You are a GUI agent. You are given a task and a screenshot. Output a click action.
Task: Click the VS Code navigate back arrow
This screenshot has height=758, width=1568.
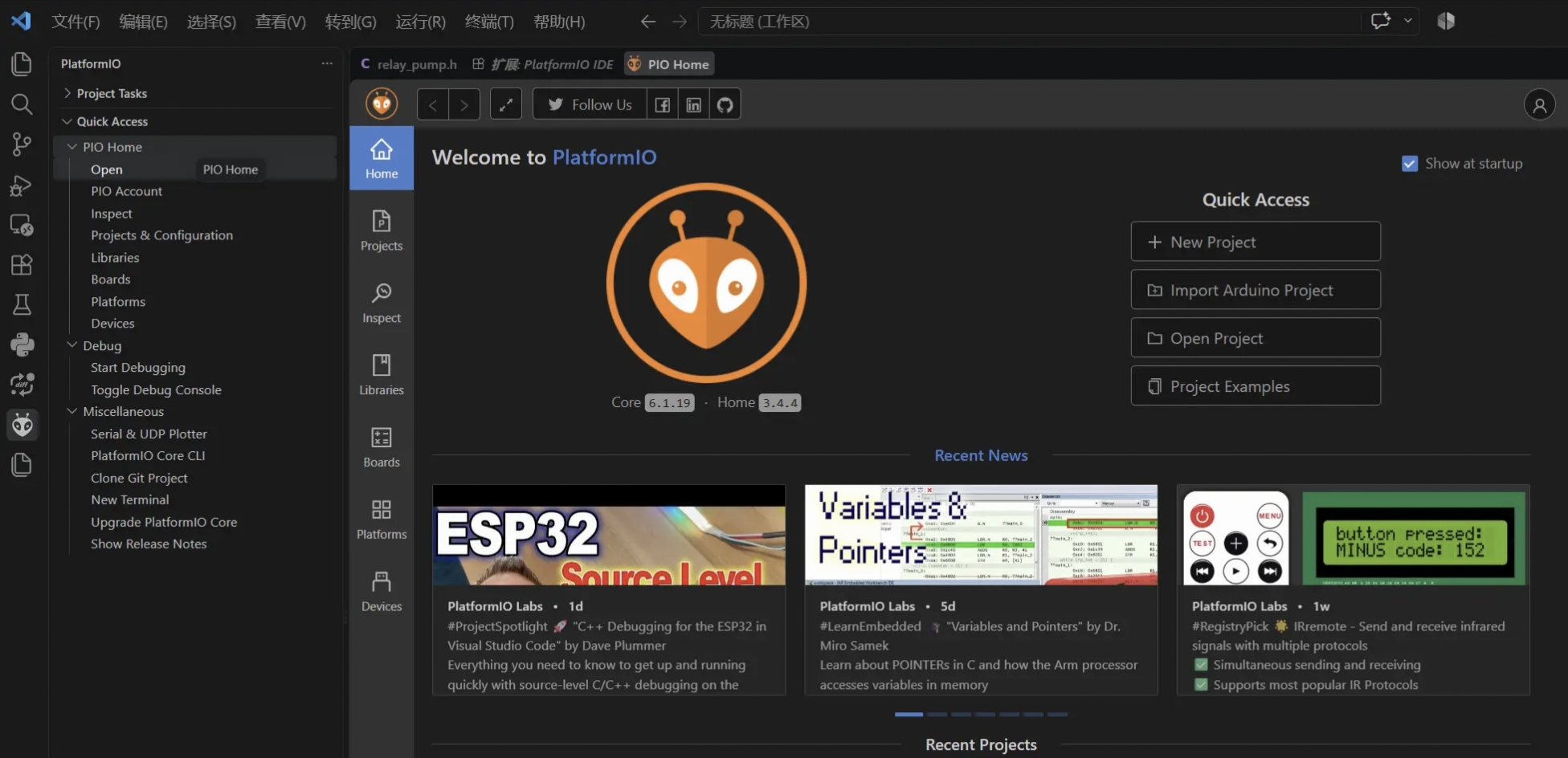pyautogui.click(x=648, y=22)
